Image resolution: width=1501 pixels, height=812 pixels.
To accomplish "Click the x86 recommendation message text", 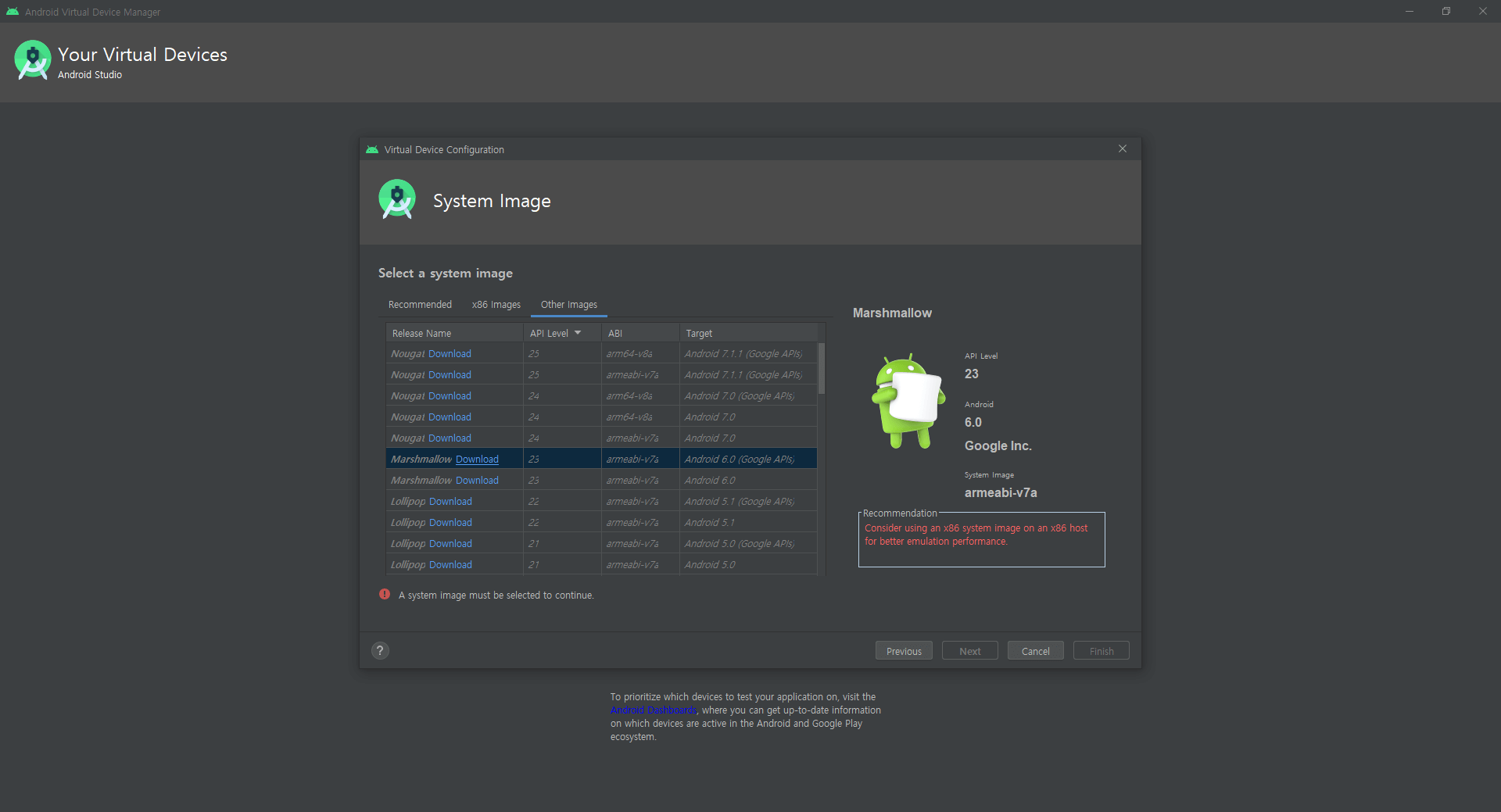I will tap(976, 535).
